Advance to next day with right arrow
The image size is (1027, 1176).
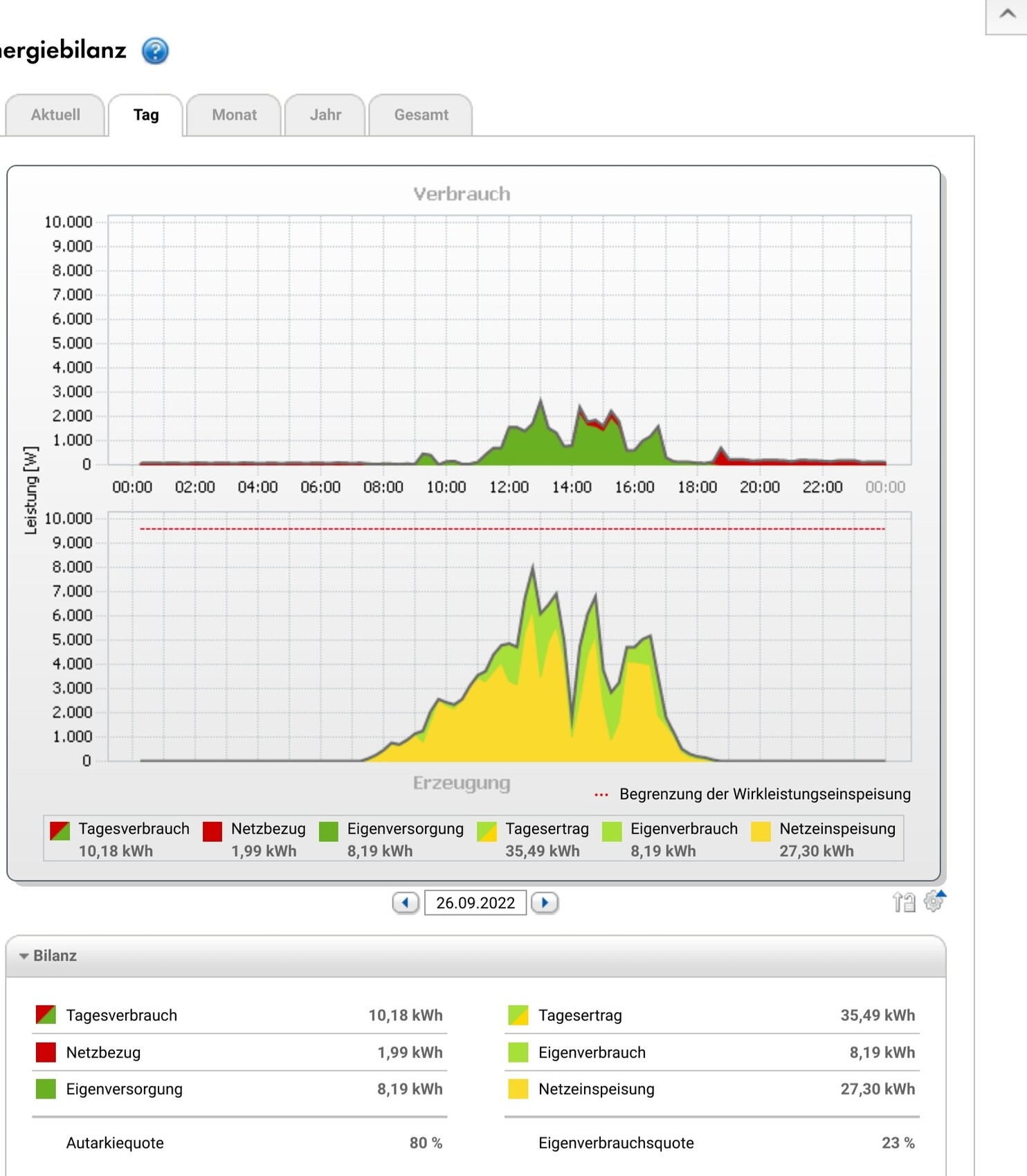(545, 903)
